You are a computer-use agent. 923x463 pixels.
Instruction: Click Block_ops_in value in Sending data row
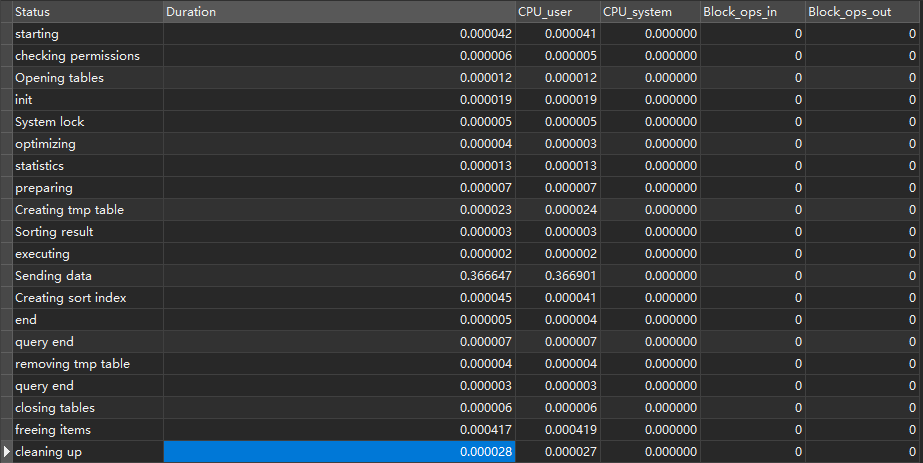798,276
